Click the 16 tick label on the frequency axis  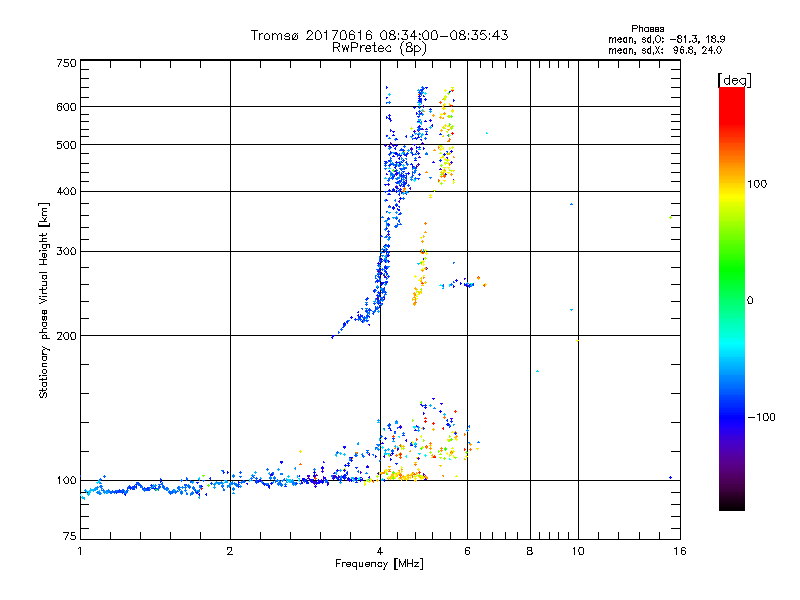point(677,551)
